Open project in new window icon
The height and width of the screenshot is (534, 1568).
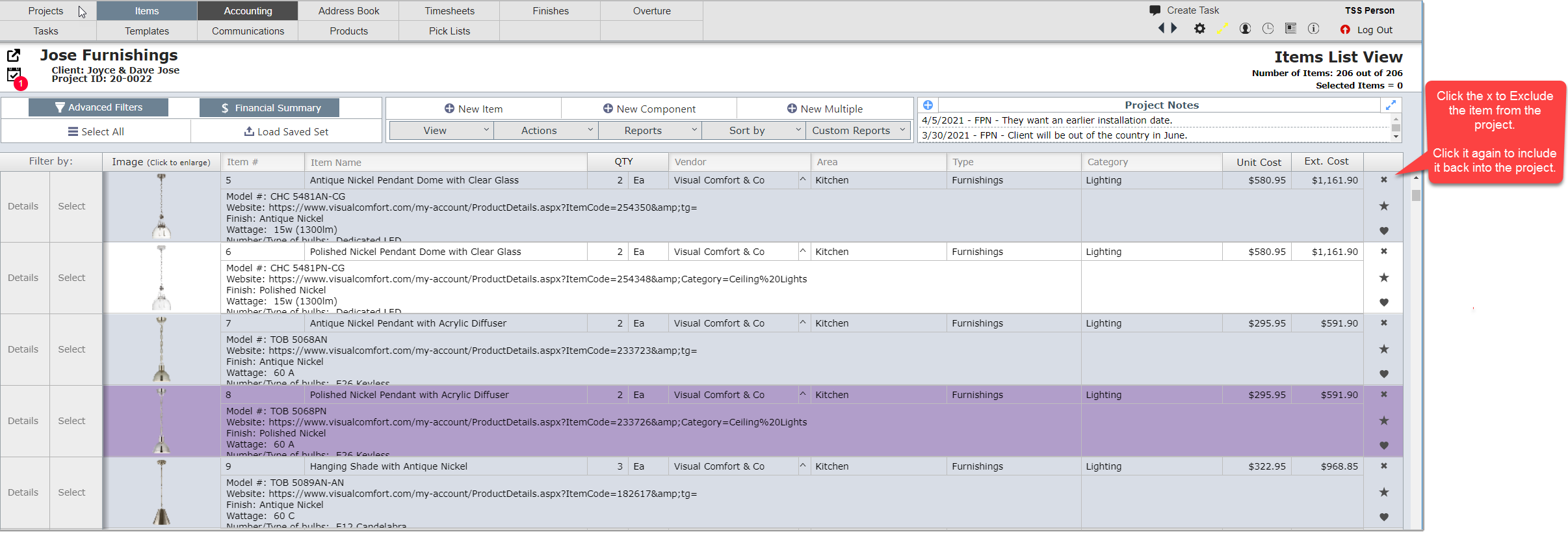pos(14,55)
